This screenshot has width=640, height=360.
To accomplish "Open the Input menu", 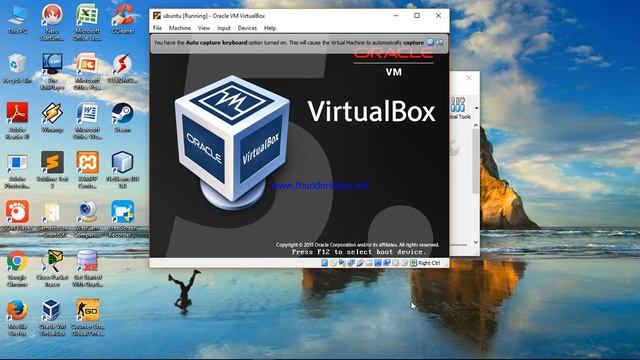I will pos(224,28).
